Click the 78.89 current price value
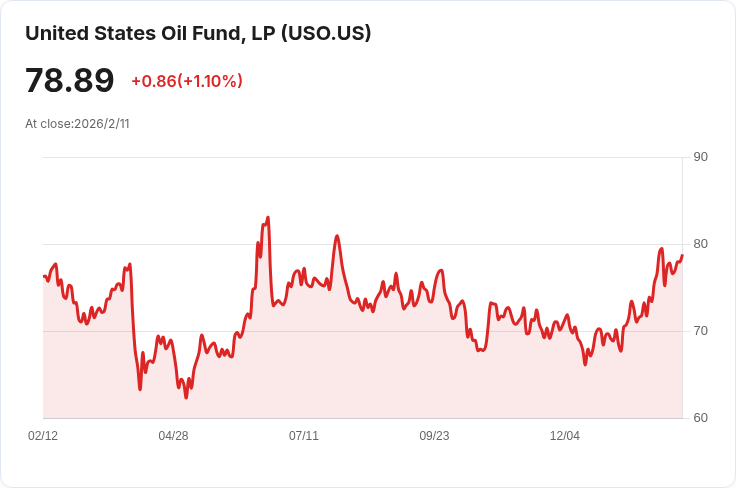This screenshot has height=488, width=736. point(70,81)
